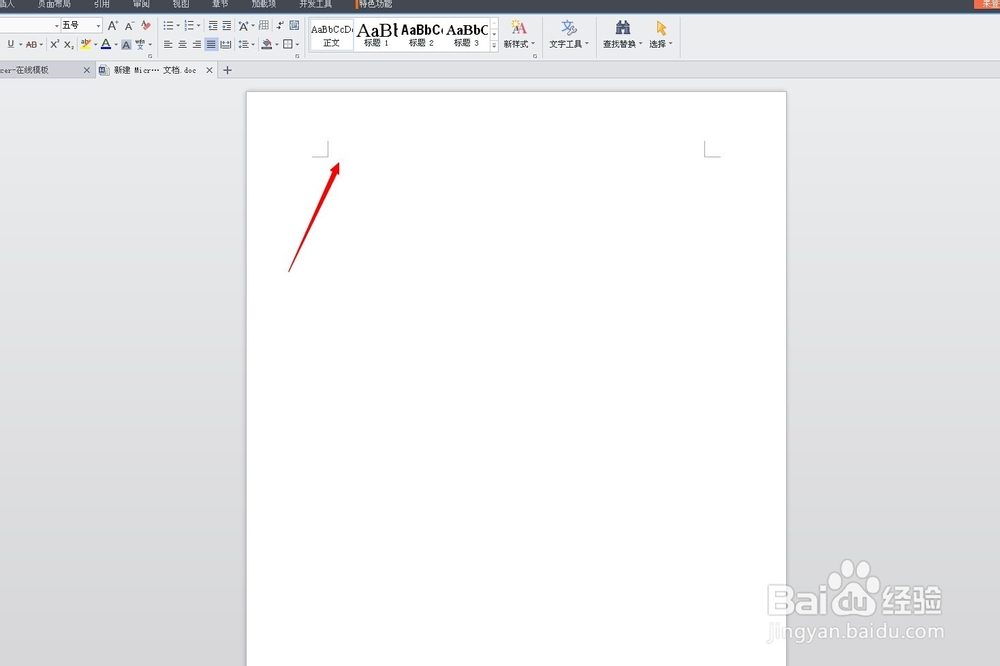Viewport: 1000px width, 666px height.
Task: Insert a table using the grid icon
Action: (263, 26)
